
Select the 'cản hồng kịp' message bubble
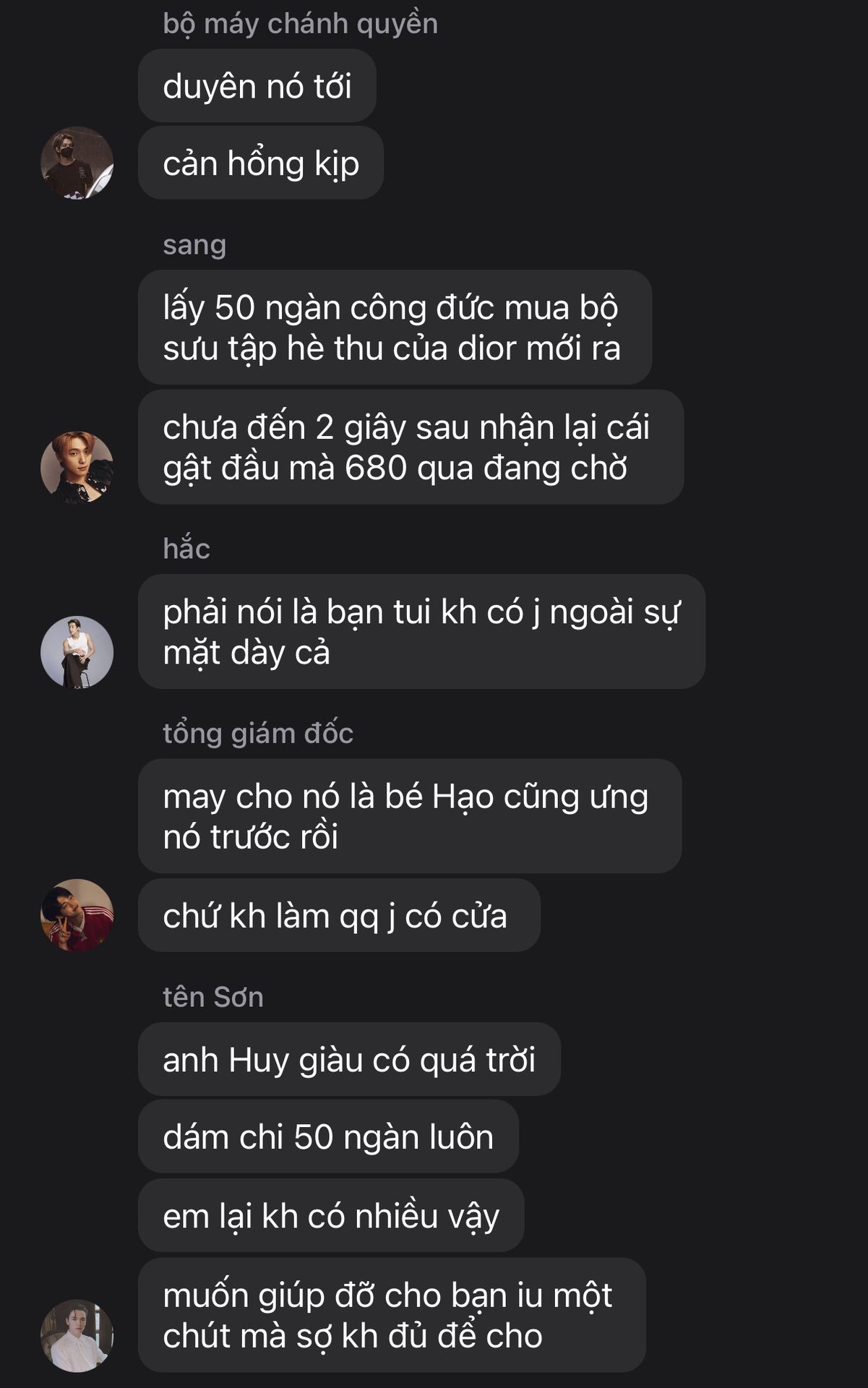[x=261, y=163]
